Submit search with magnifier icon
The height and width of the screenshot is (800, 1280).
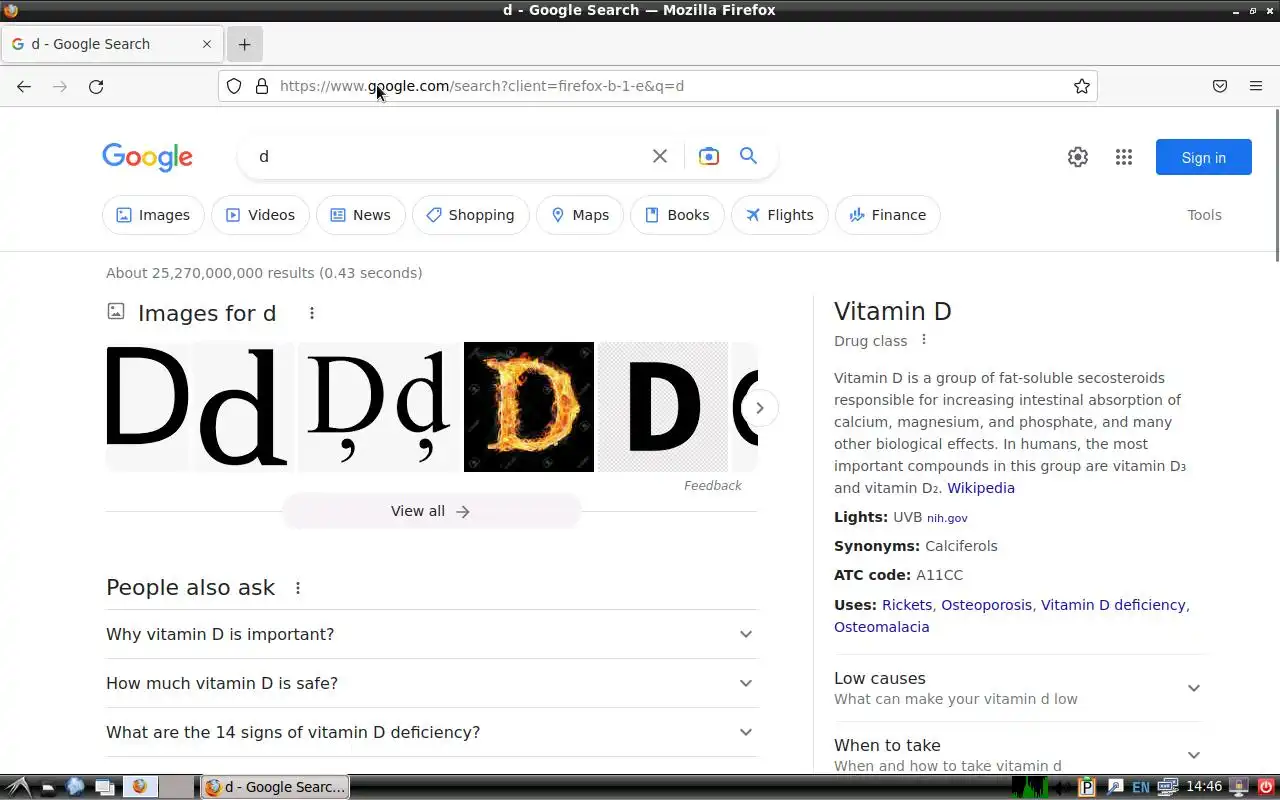(748, 156)
